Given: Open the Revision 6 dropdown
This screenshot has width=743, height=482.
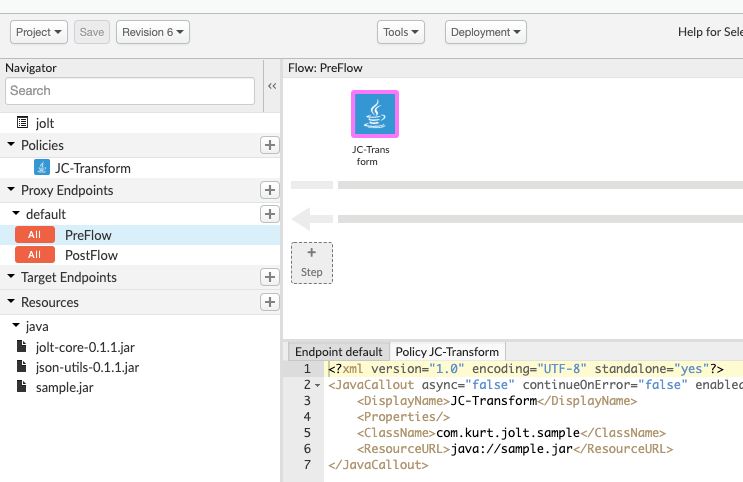Looking at the screenshot, I should click(153, 32).
